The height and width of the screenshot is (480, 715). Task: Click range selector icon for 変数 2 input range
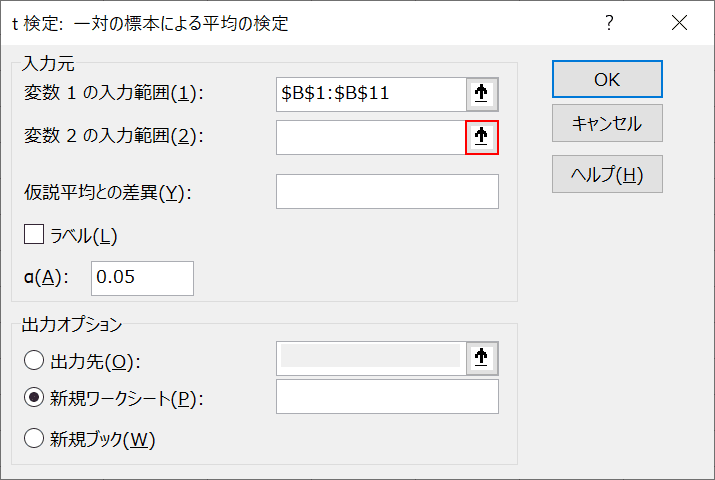click(x=482, y=137)
